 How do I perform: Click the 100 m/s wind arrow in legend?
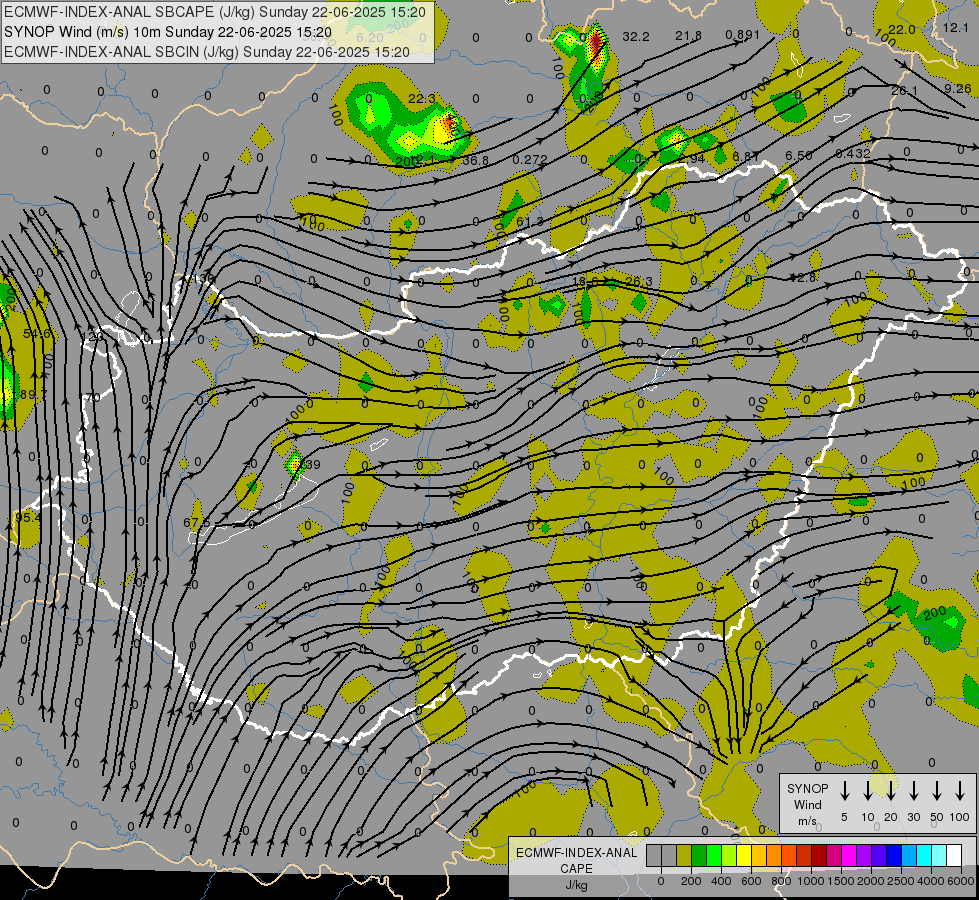coord(960,791)
